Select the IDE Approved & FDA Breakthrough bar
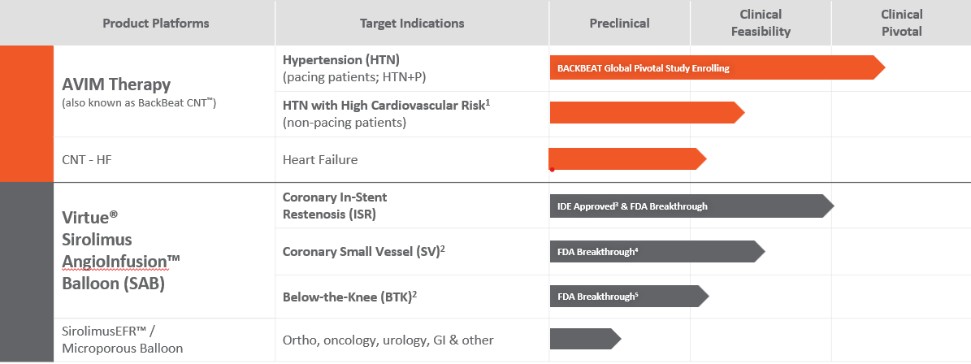The height and width of the screenshot is (364, 971). (692, 206)
